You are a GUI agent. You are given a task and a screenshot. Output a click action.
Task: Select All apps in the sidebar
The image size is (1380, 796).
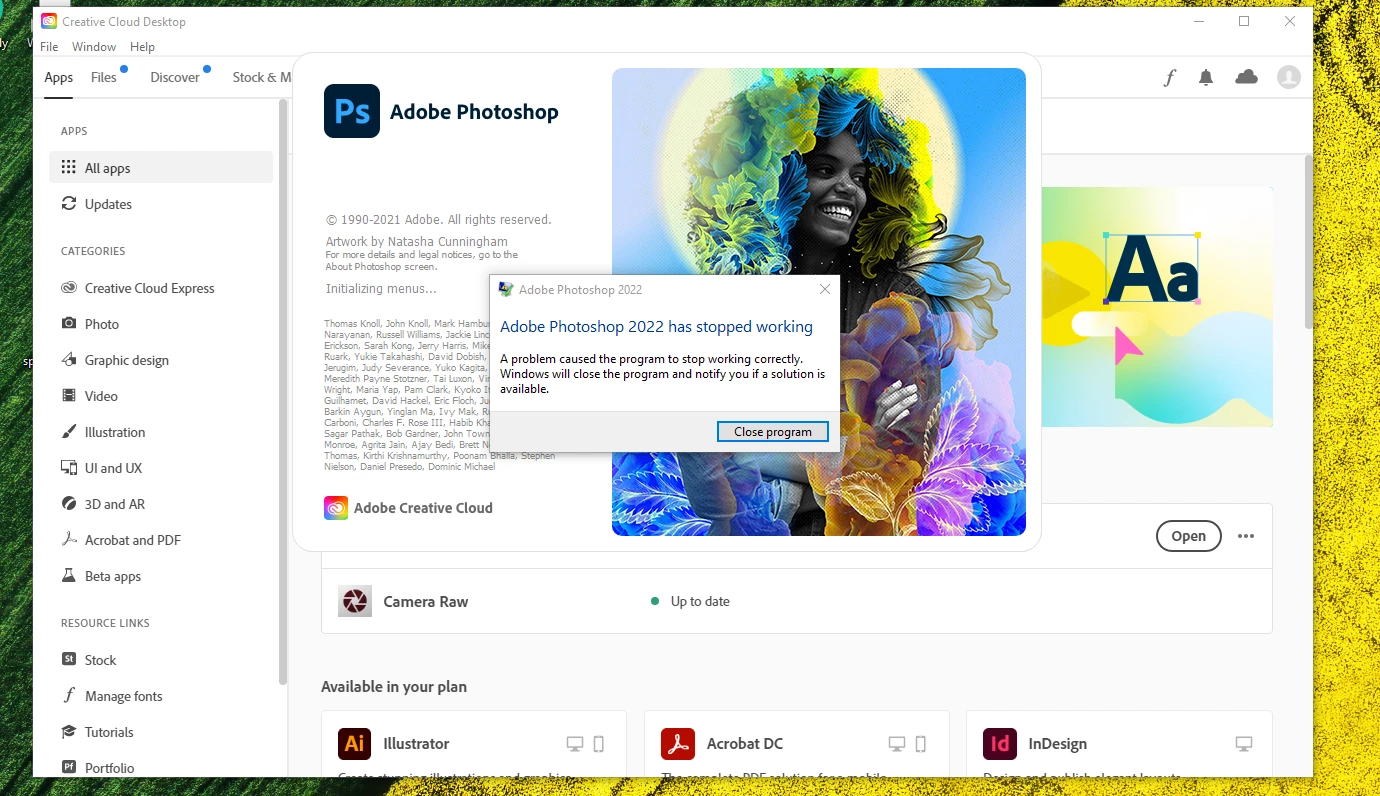tap(161, 168)
